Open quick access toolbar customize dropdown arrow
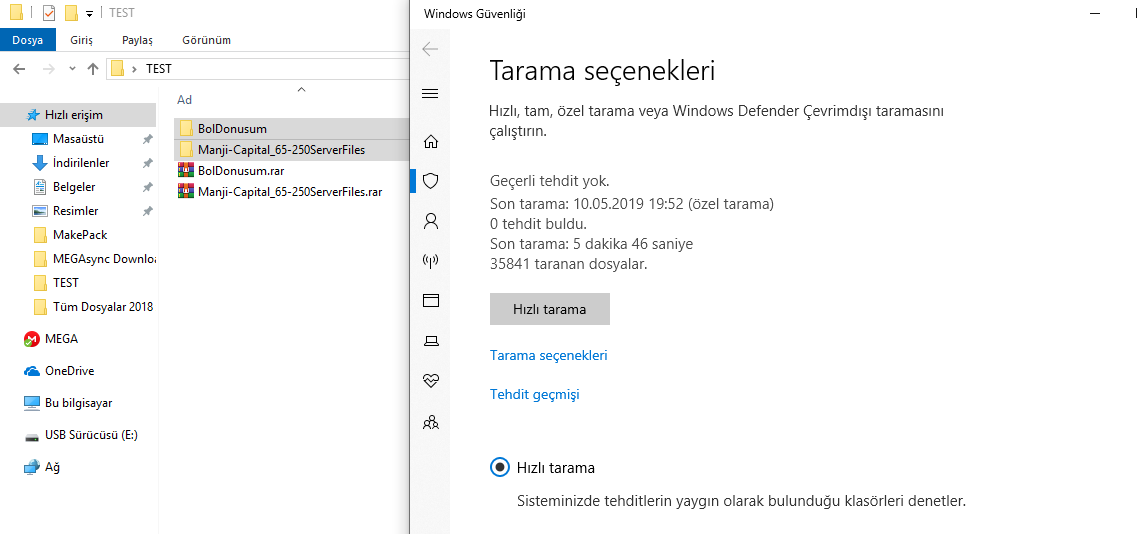 88,14
